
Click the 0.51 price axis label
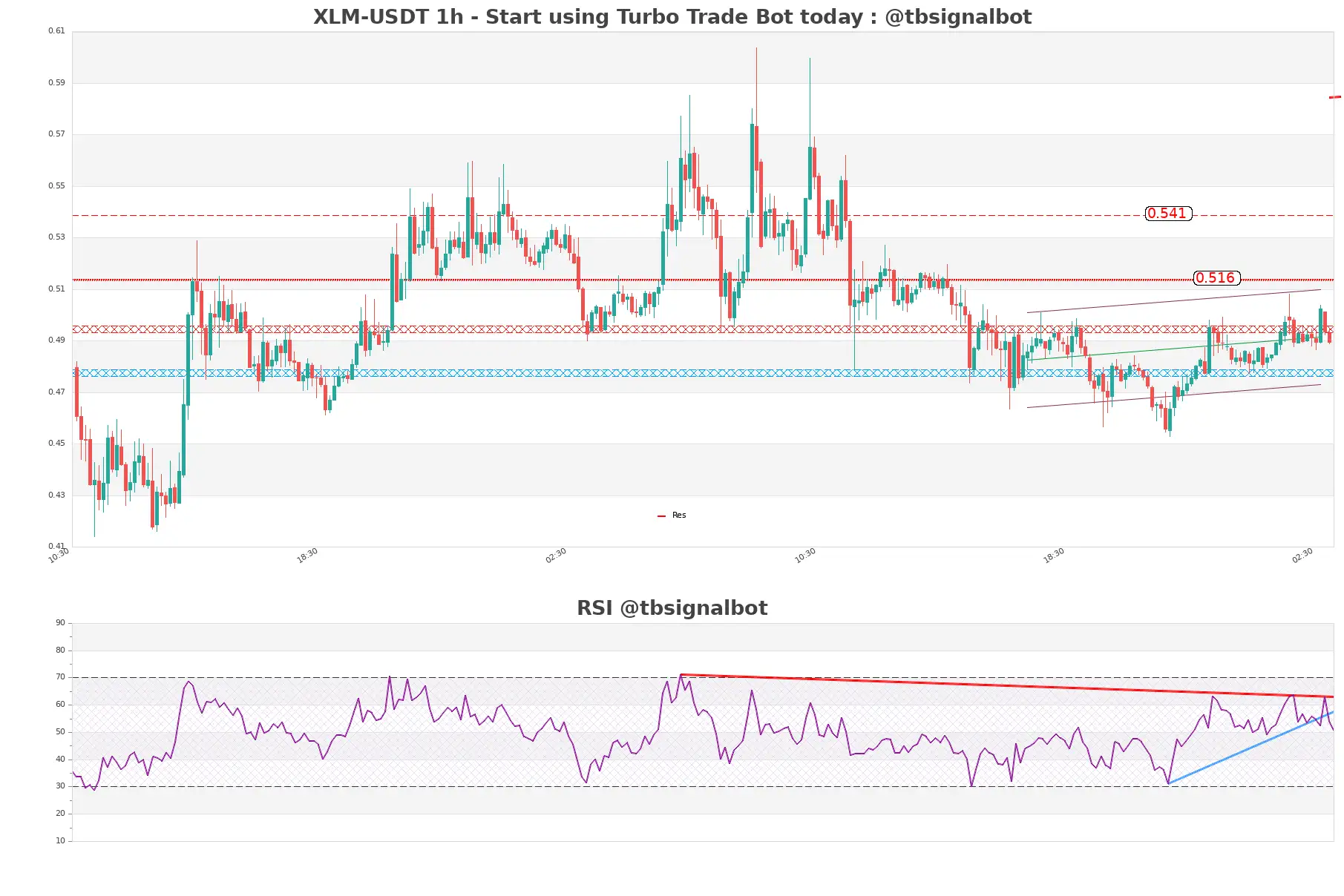pos(56,289)
